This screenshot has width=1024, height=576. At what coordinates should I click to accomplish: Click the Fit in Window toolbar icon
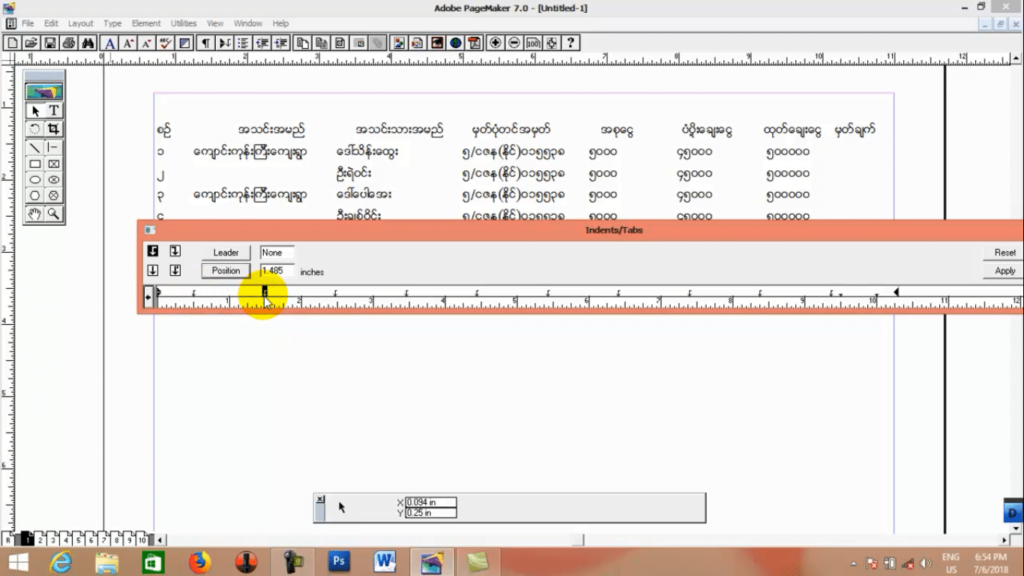click(552, 43)
